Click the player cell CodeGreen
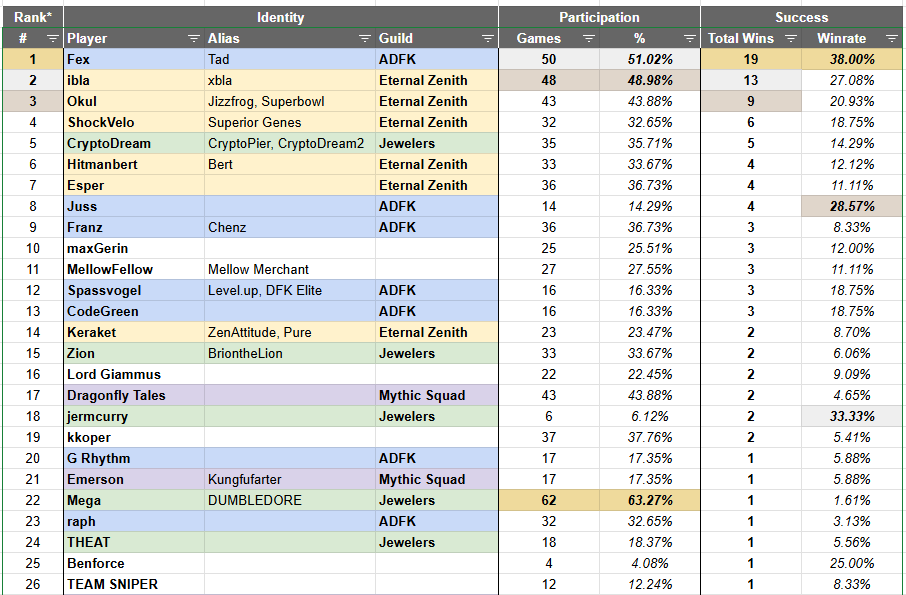 (x=134, y=311)
